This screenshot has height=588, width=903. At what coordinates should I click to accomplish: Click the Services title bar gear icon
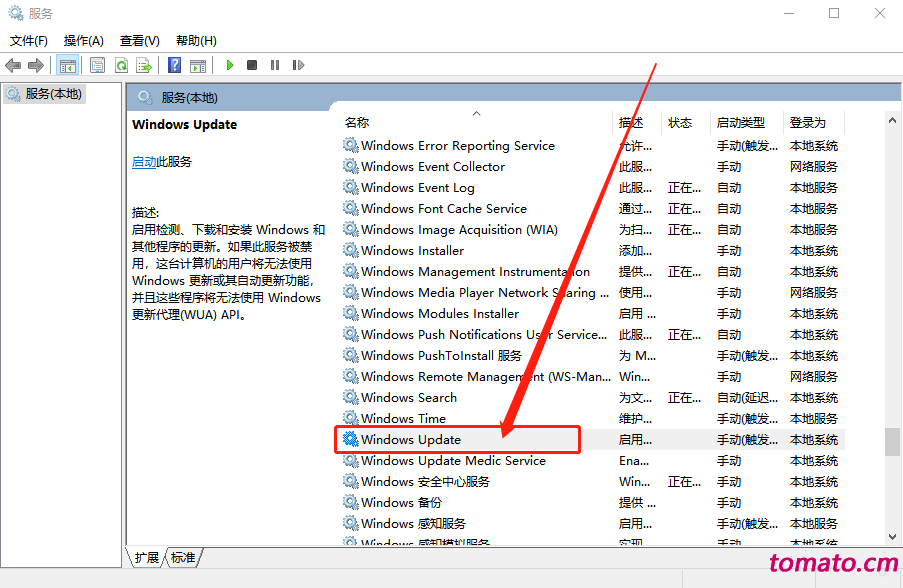coord(16,13)
